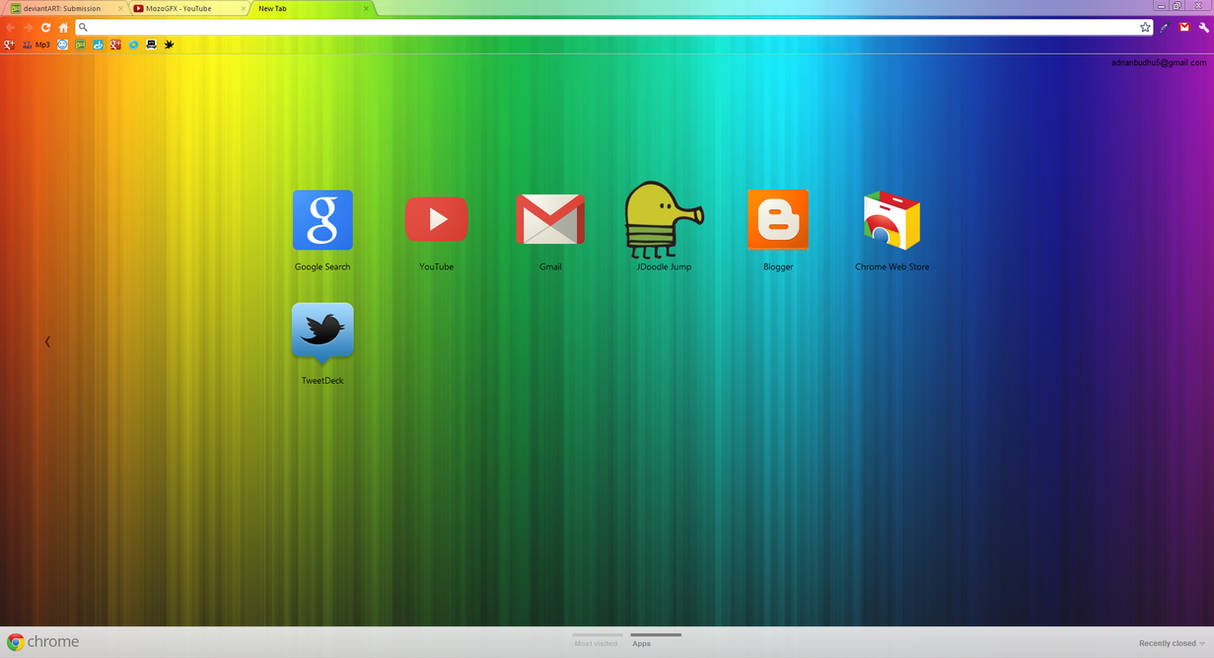Open the feather extension icon
Screen dimensions: 1214x658
tap(1164, 27)
